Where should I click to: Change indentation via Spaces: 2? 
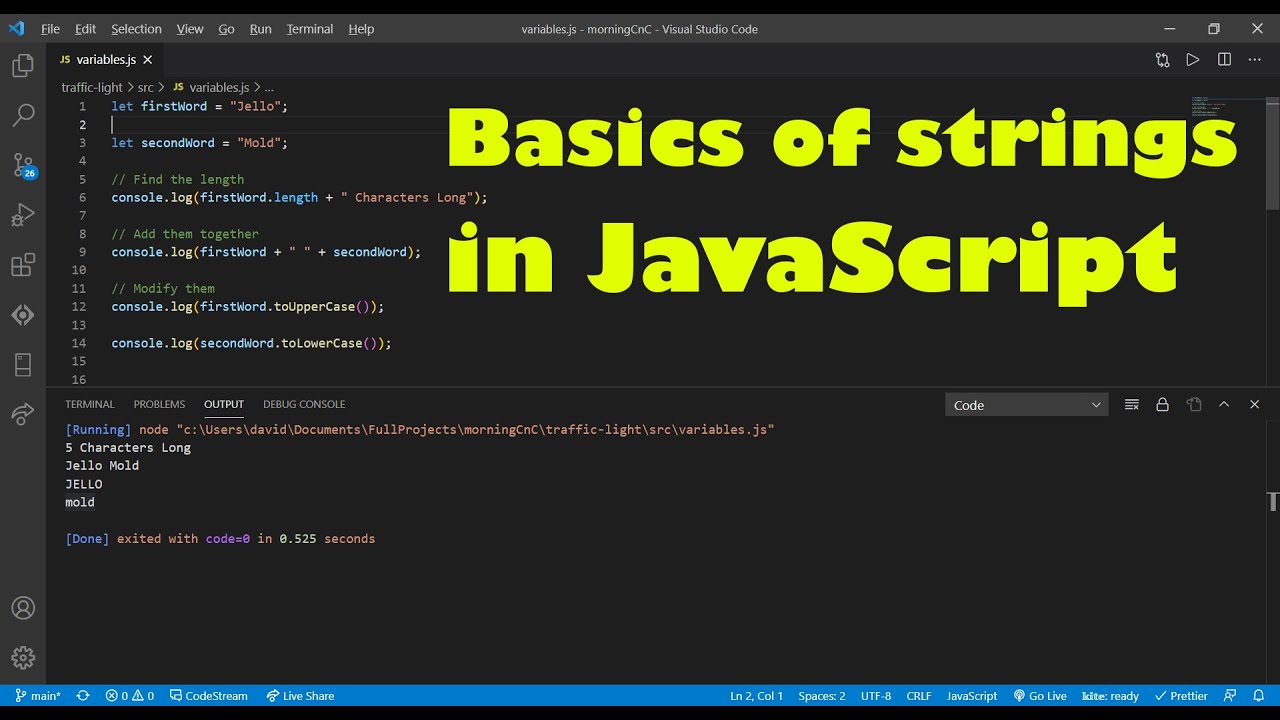point(822,696)
